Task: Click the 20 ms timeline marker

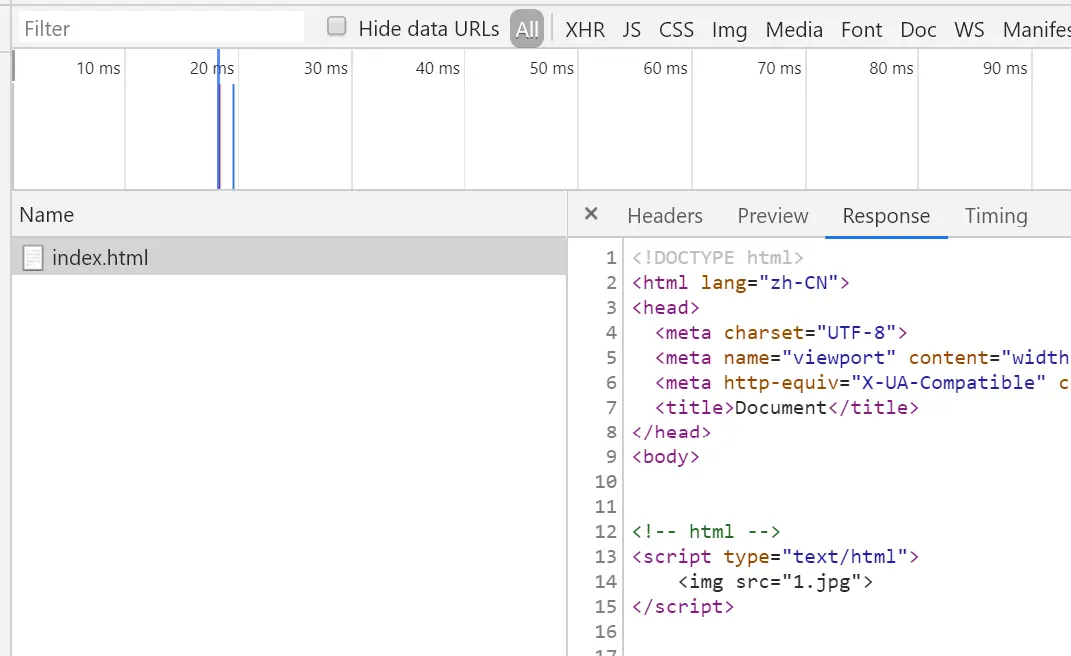Action: point(212,68)
